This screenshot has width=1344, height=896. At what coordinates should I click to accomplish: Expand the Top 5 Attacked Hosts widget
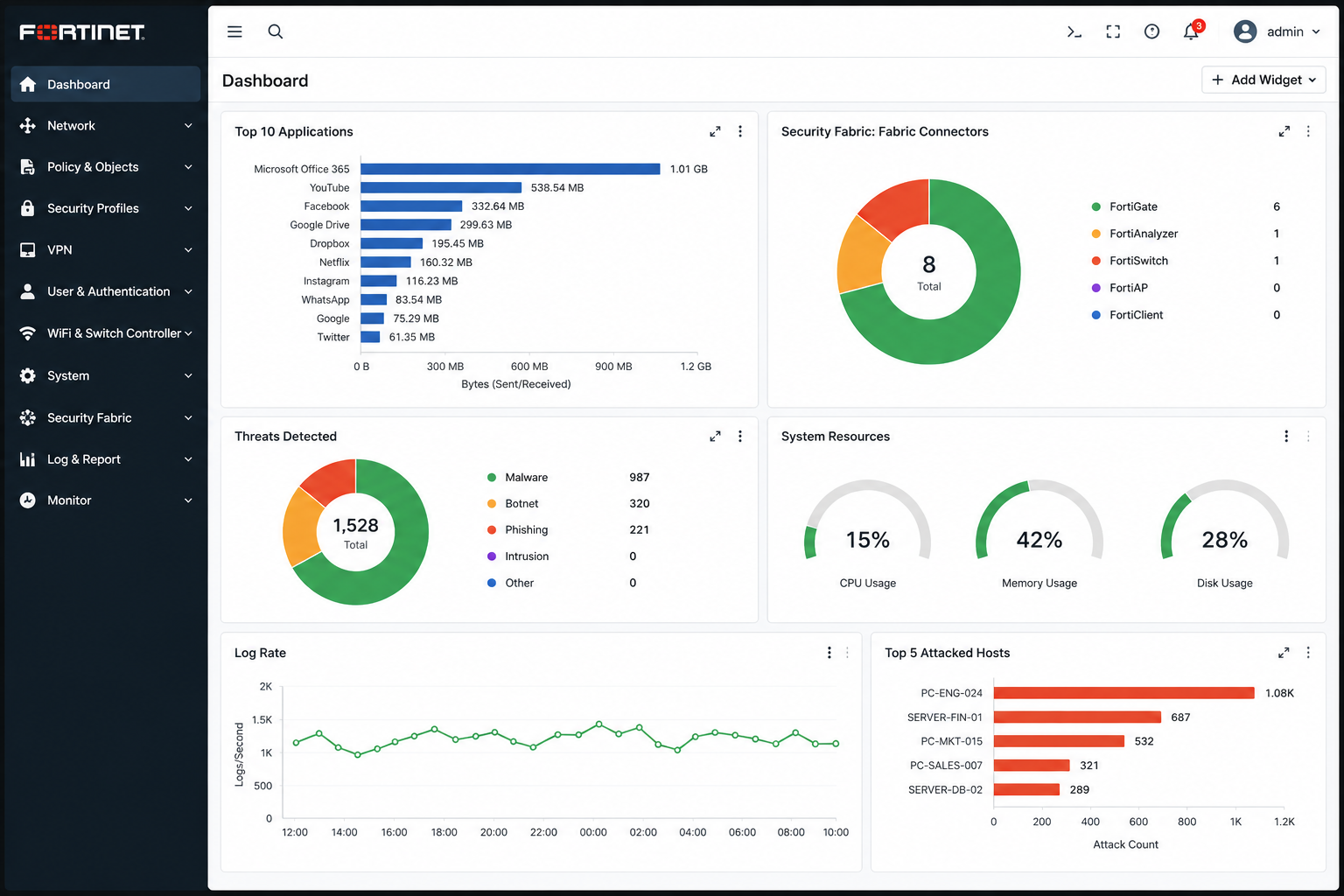[1284, 653]
